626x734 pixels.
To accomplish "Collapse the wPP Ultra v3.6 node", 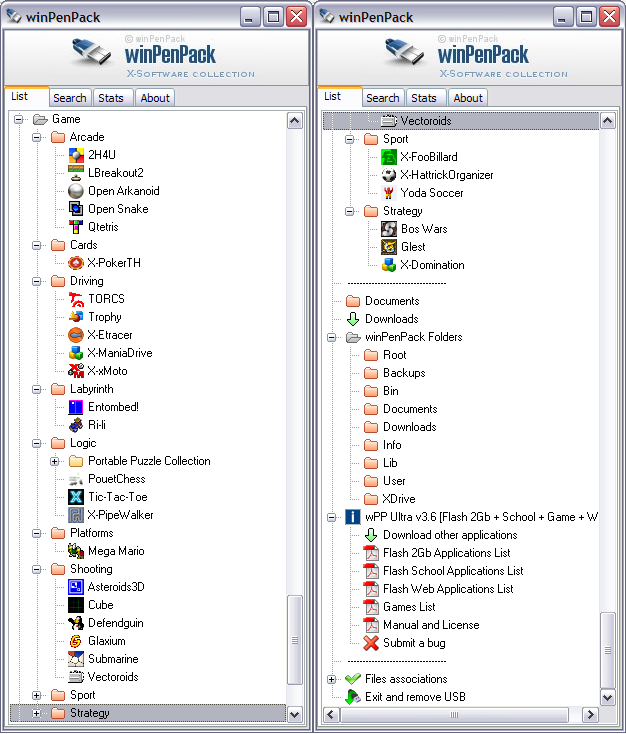I will 331,517.
